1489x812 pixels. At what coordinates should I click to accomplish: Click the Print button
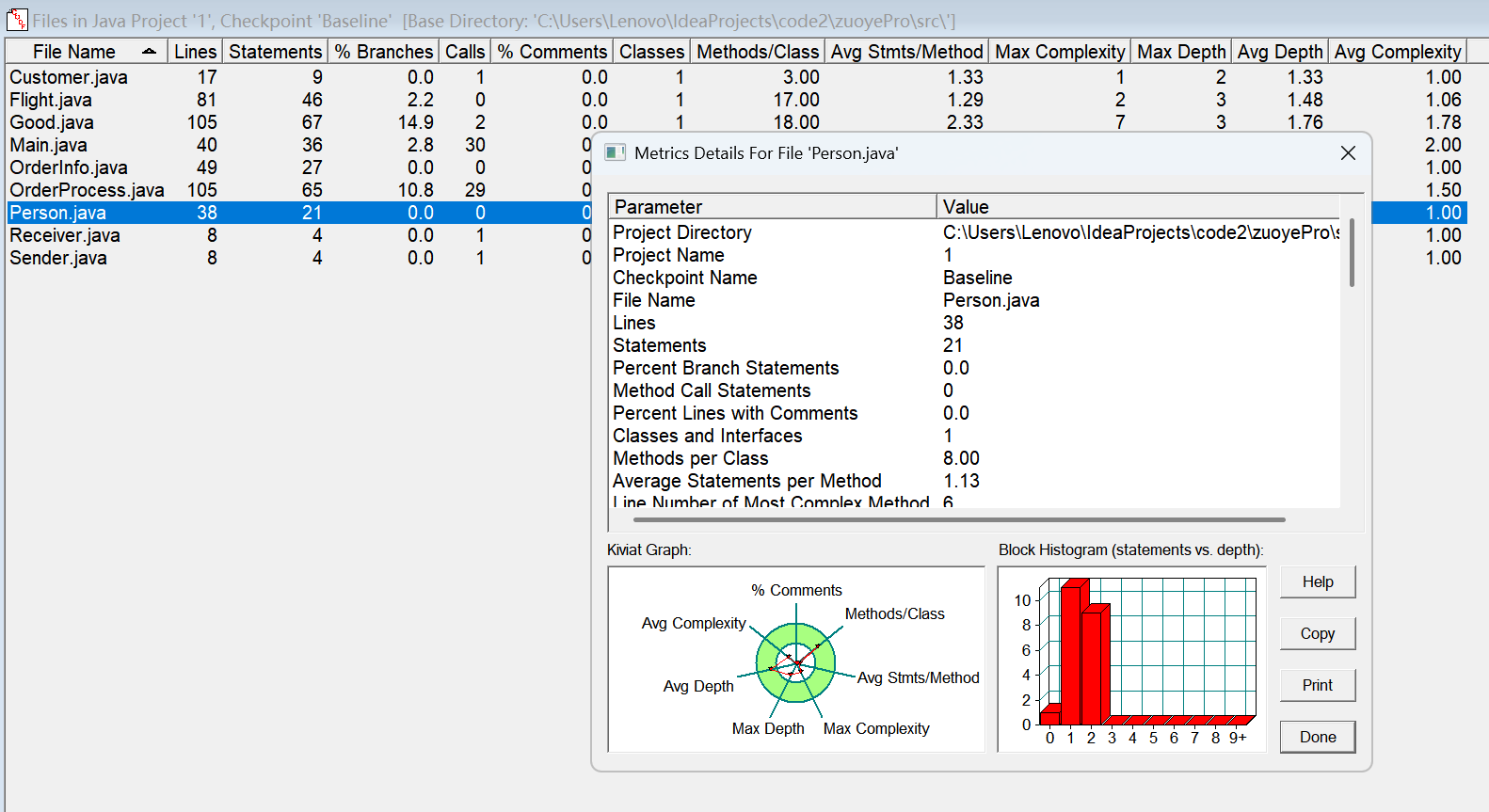coord(1318,685)
